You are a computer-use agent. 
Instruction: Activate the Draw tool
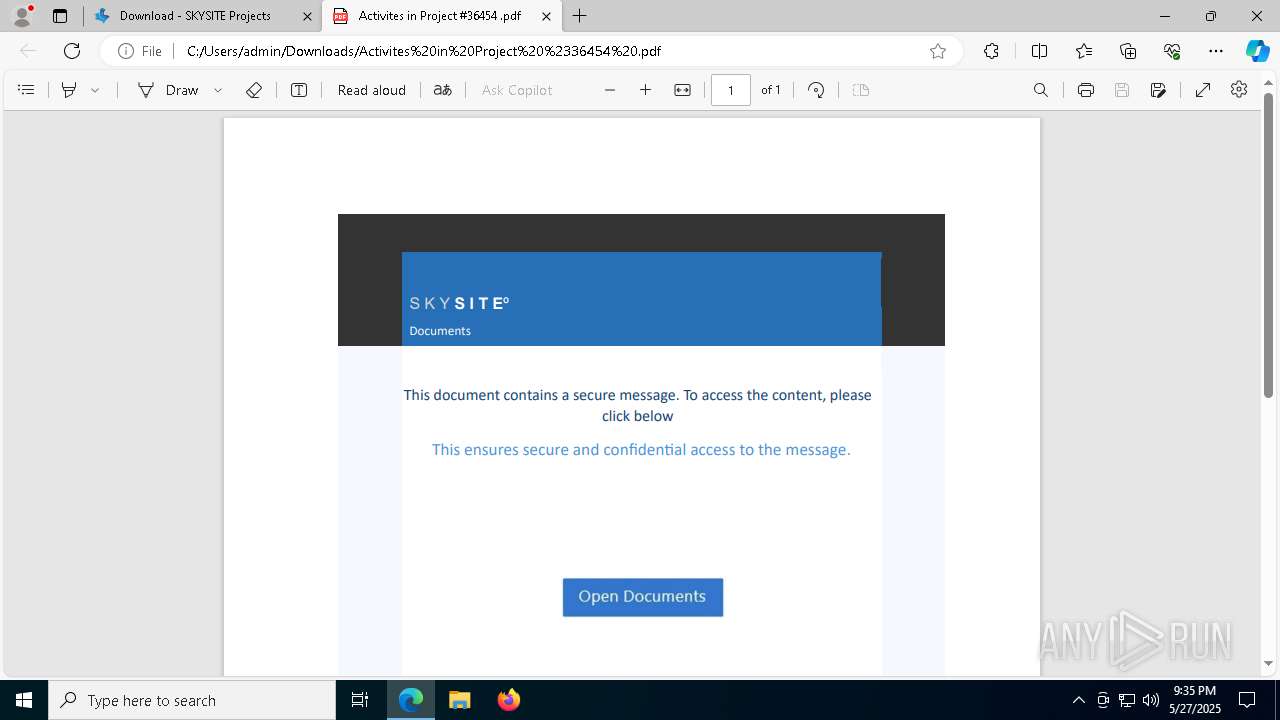click(168, 90)
